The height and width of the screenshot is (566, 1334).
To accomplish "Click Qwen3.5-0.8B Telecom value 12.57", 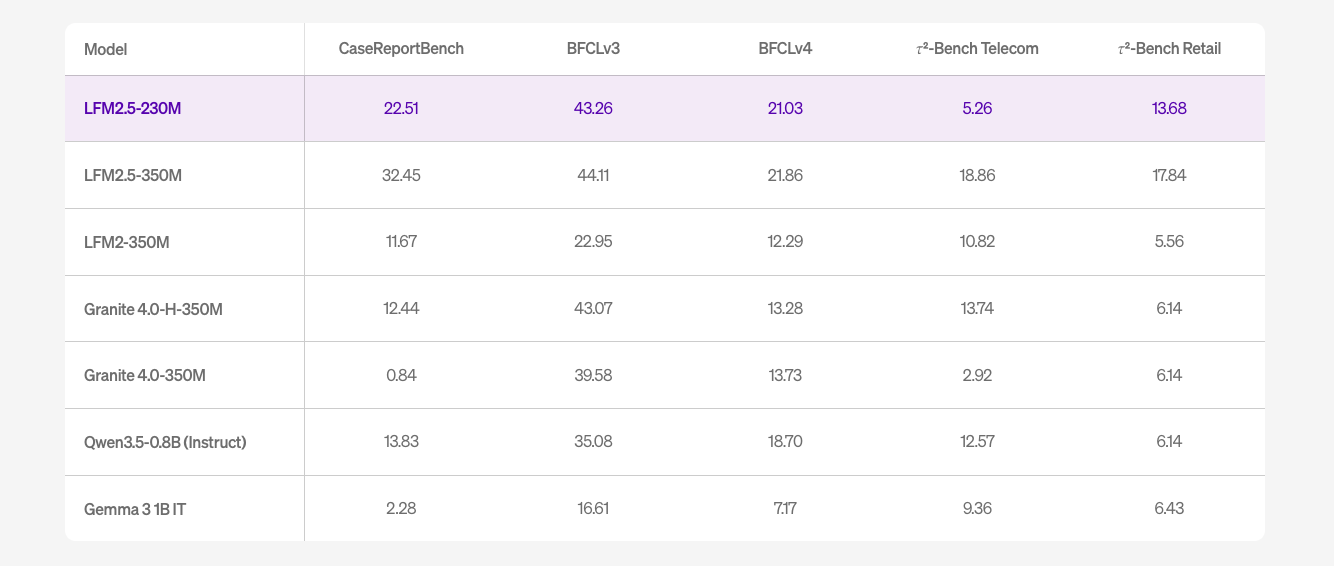I will tap(977, 442).
